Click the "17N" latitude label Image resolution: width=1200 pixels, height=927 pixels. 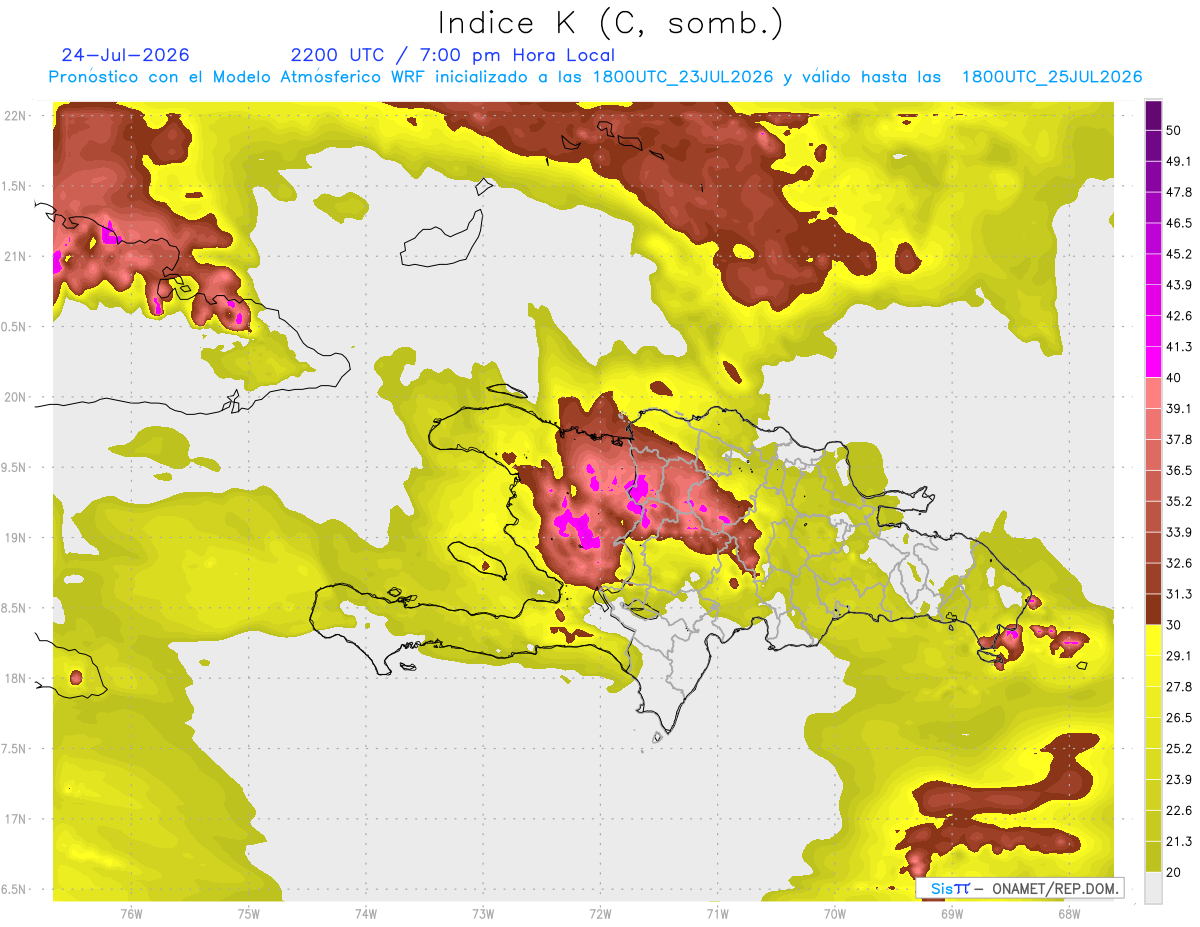[16, 819]
